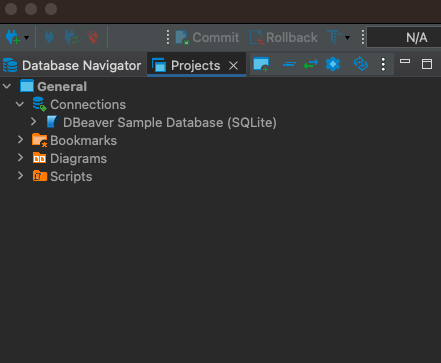Select DBeaver Sample Database (SQLite)
This screenshot has height=363, width=441.
tap(170, 123)
